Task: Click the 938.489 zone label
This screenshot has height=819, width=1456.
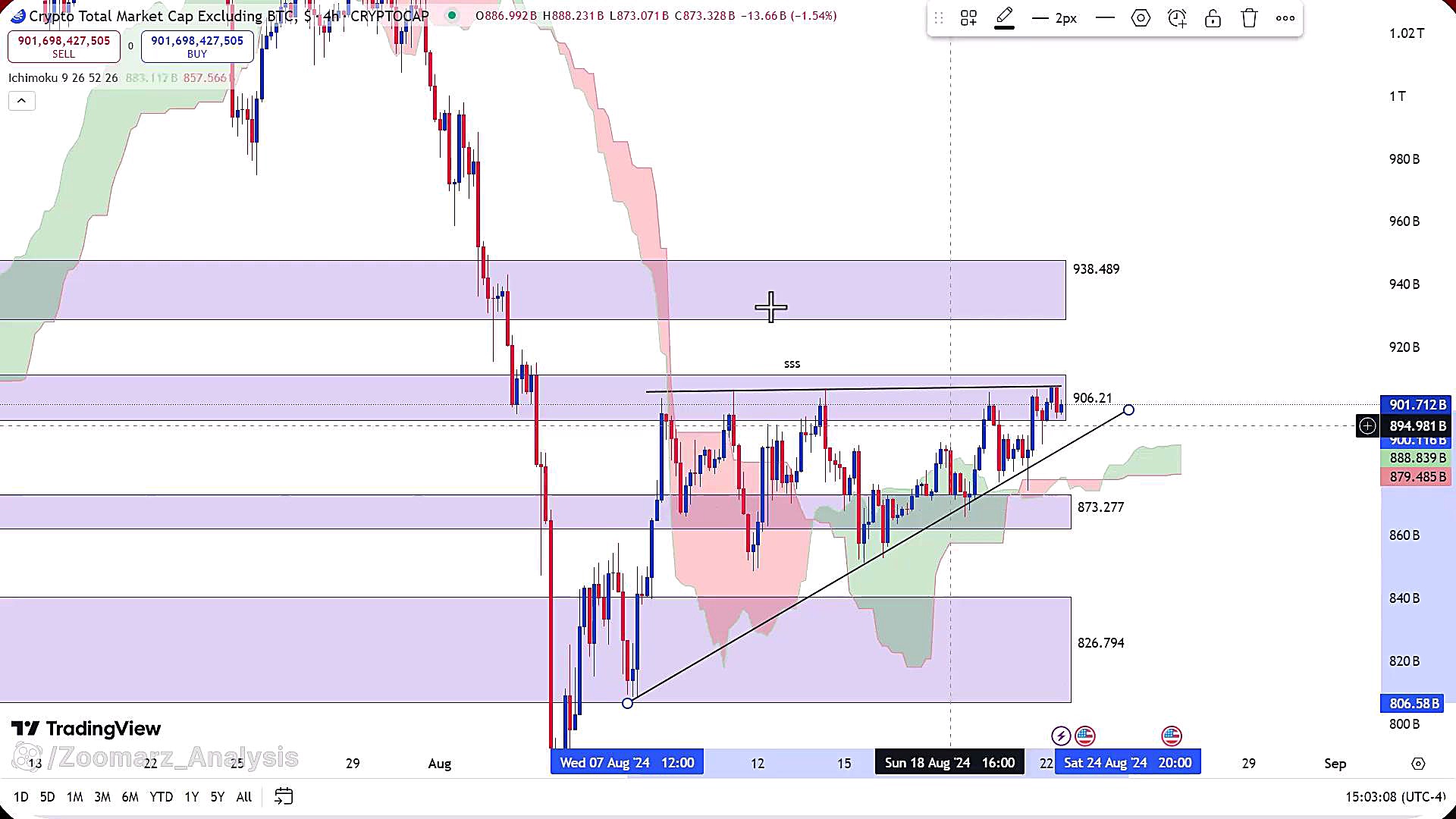Action: tap(1096, 269)
